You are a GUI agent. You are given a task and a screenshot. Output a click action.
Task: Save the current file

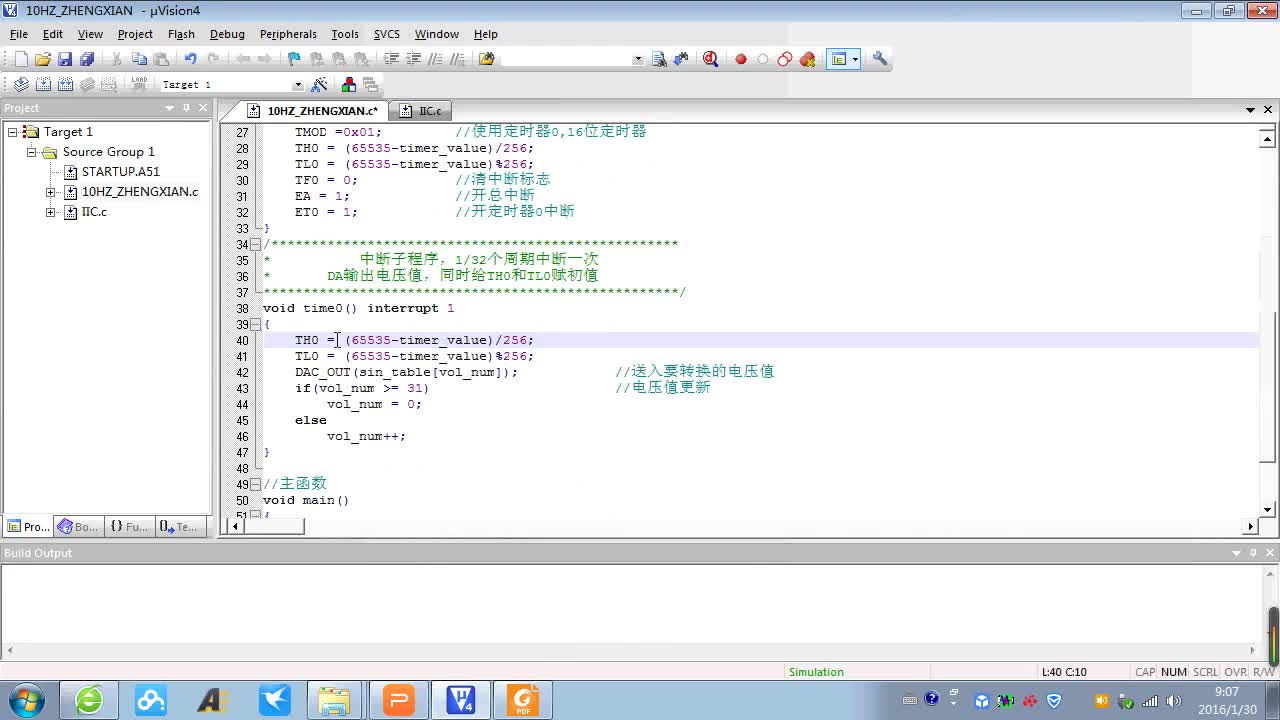point(64,59)
